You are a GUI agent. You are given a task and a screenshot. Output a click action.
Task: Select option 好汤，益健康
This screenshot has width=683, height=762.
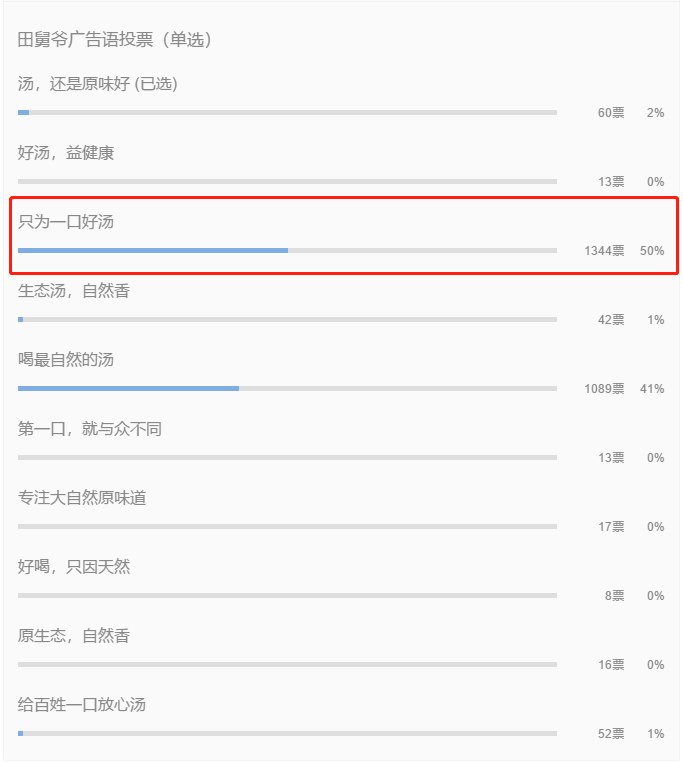pyautogui.click(x=66, y=153)
